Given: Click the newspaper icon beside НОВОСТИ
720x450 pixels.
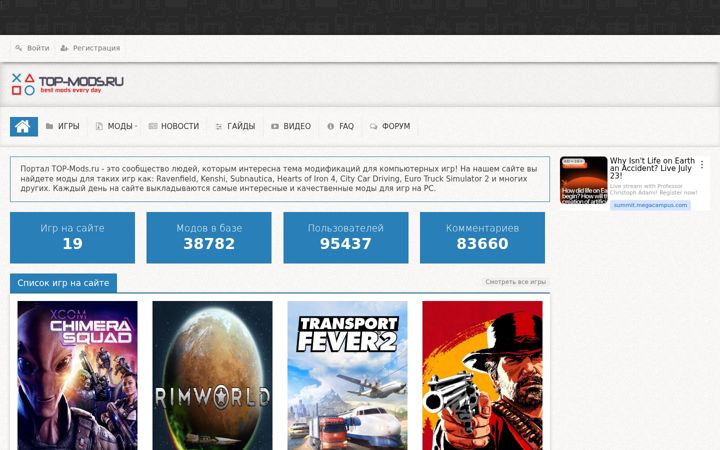Looking at the screenshot, I should click(153, 126).
